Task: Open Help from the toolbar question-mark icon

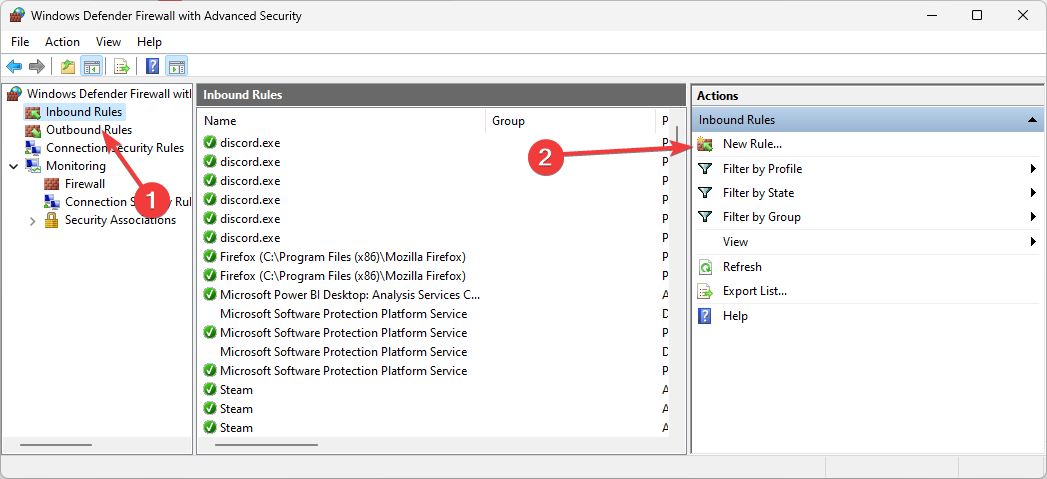Action: [152, 66]
